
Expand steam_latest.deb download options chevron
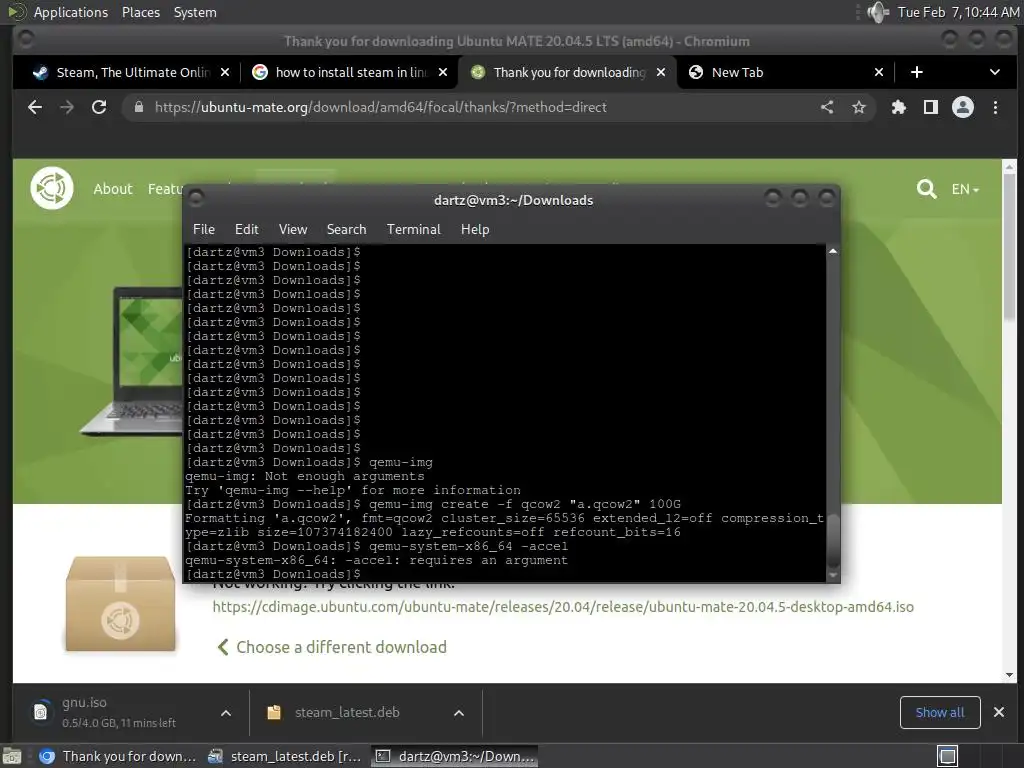[459, 713]
